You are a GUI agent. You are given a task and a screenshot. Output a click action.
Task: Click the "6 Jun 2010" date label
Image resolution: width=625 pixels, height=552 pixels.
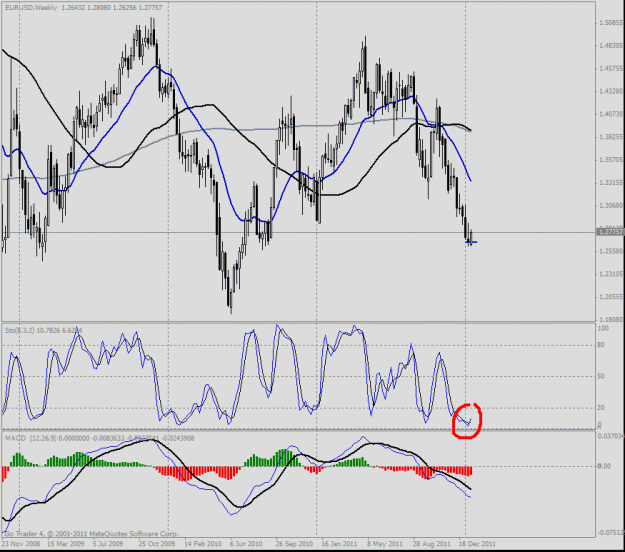(x=246, y=544)
